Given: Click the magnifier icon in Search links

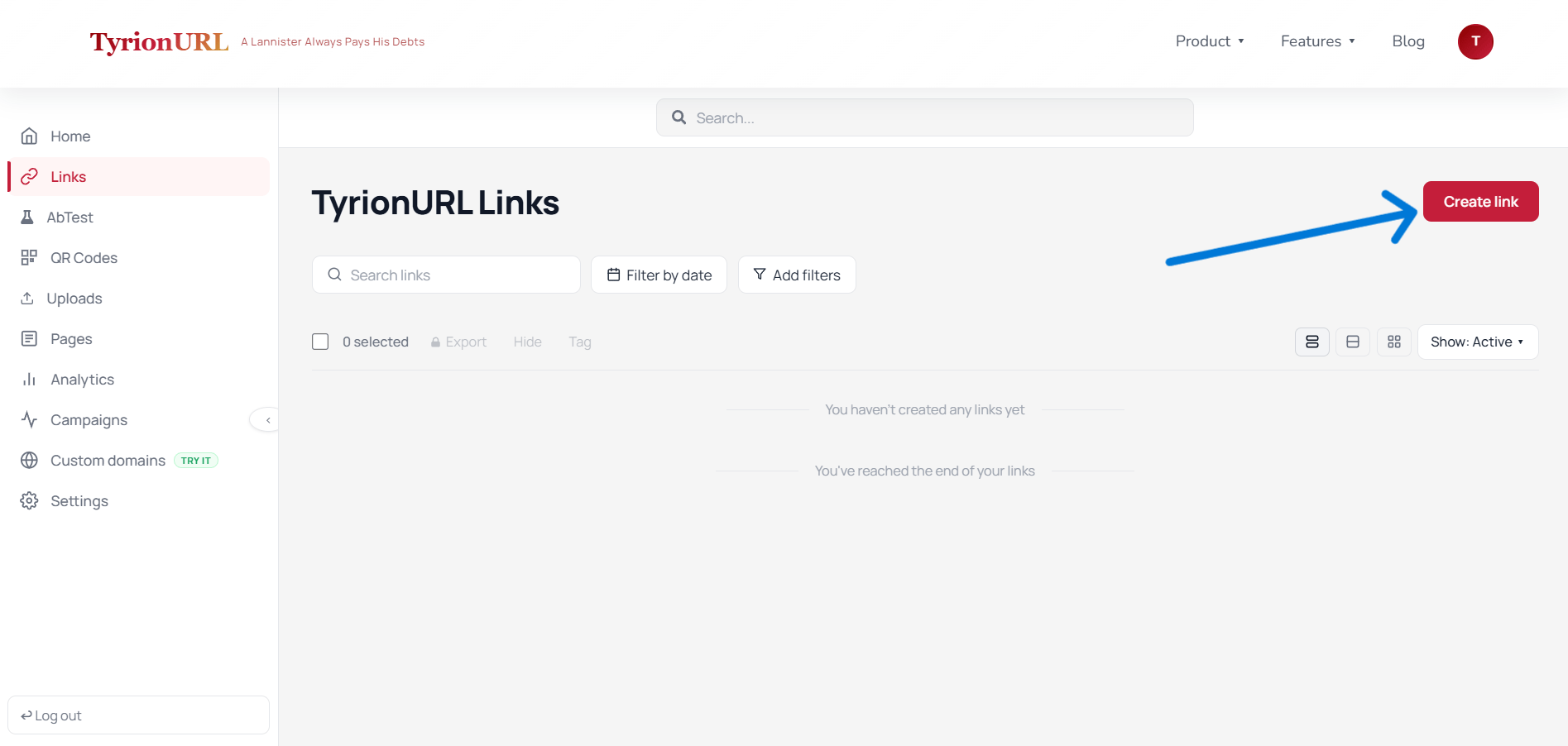Looking at the screenshot, I should (334, 275).
